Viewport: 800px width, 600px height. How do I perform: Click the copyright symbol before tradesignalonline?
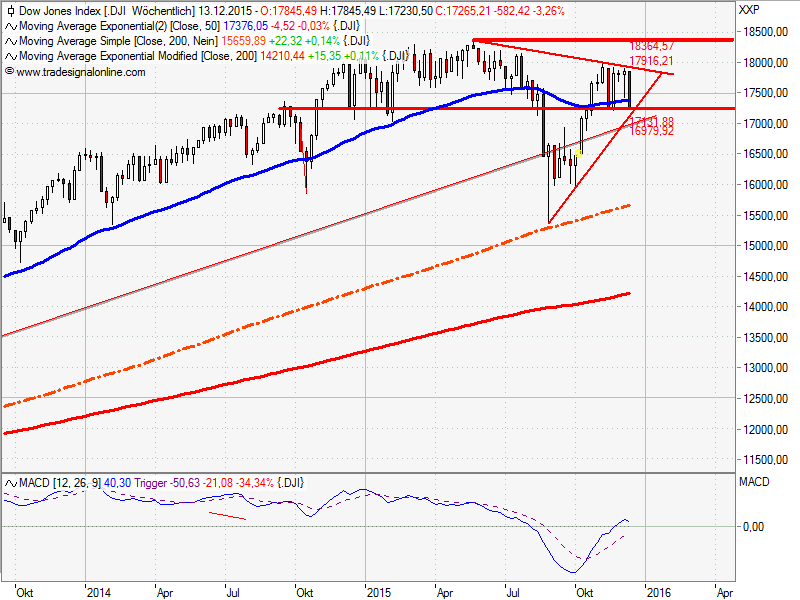(9, 72)
